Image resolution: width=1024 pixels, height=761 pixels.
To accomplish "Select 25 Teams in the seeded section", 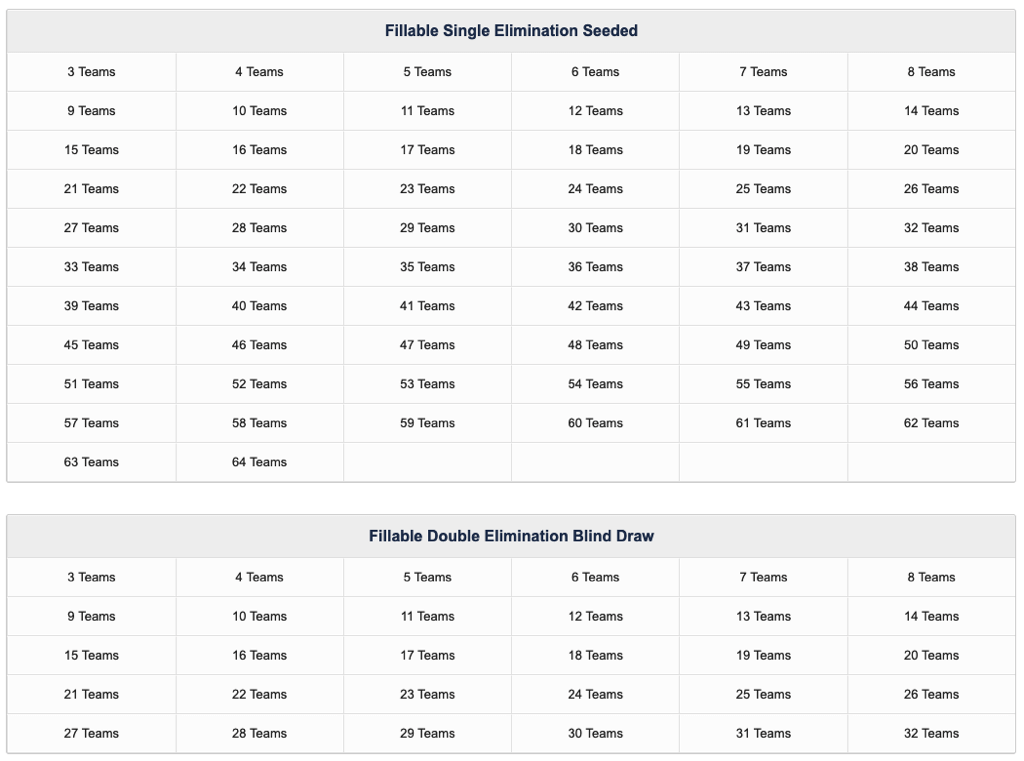I will point(763,188).
